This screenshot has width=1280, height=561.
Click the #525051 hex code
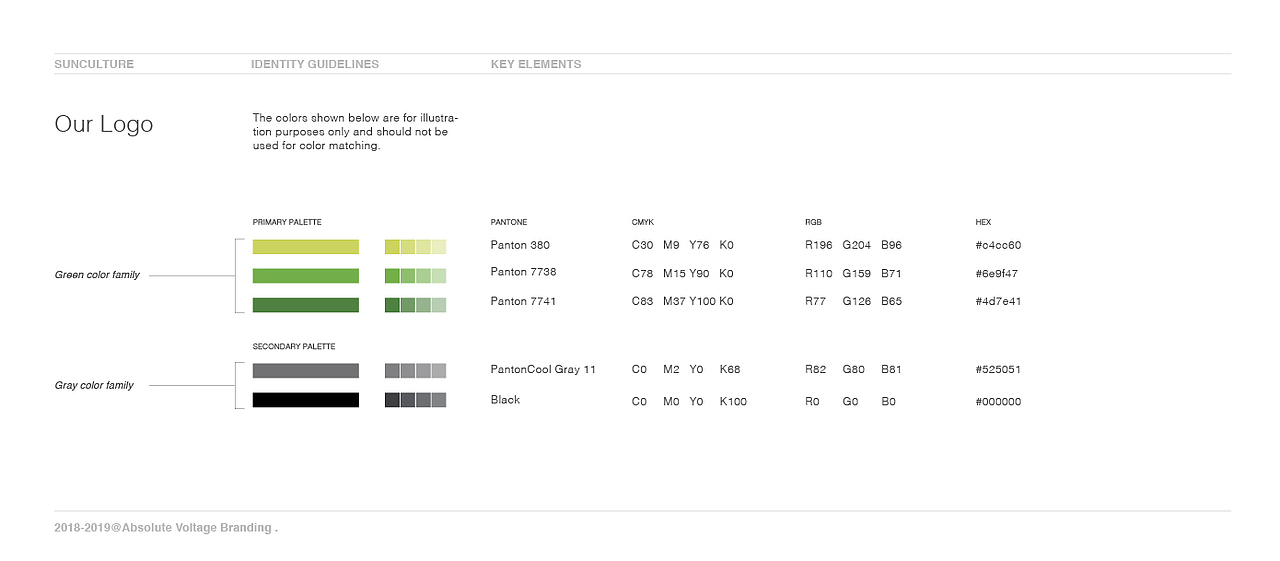point(998,369)
